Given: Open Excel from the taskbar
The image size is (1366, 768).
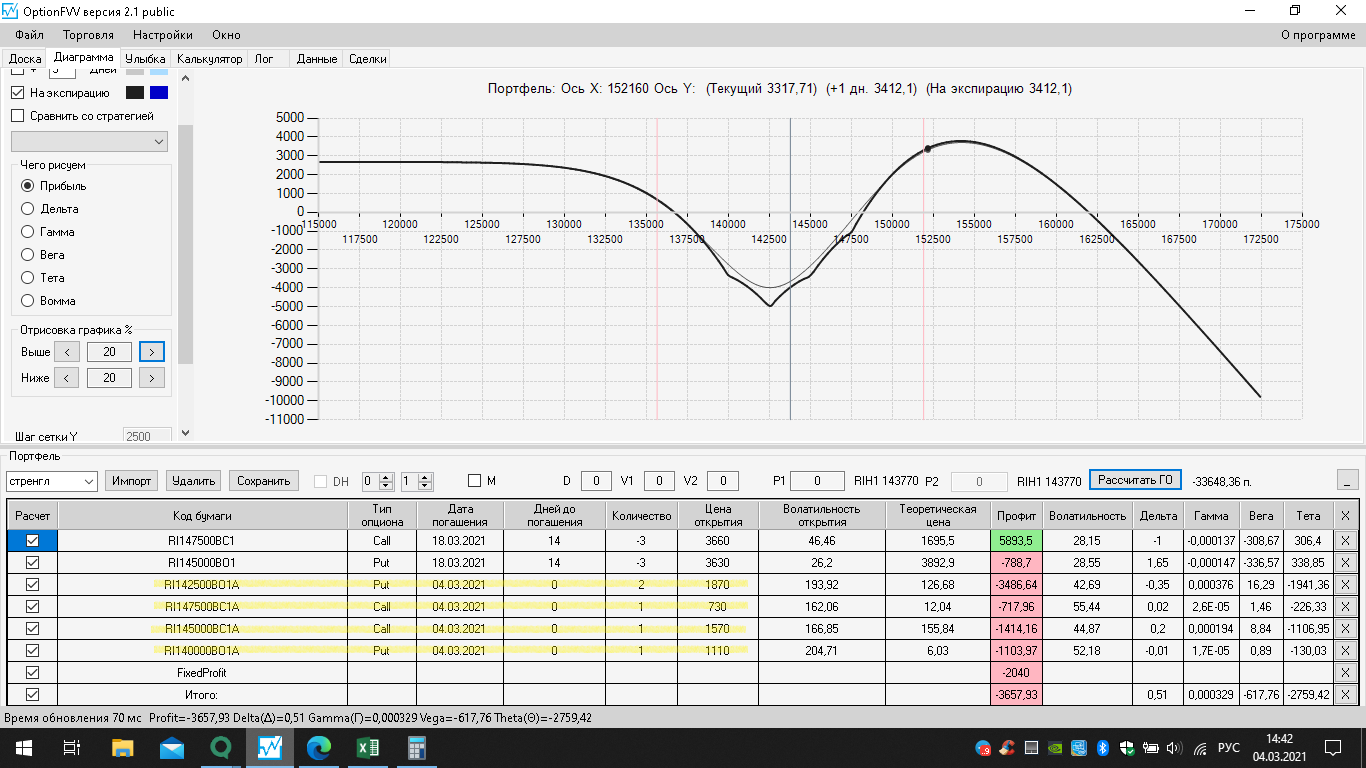Looking at the screenshot, I should click(366, 747).
